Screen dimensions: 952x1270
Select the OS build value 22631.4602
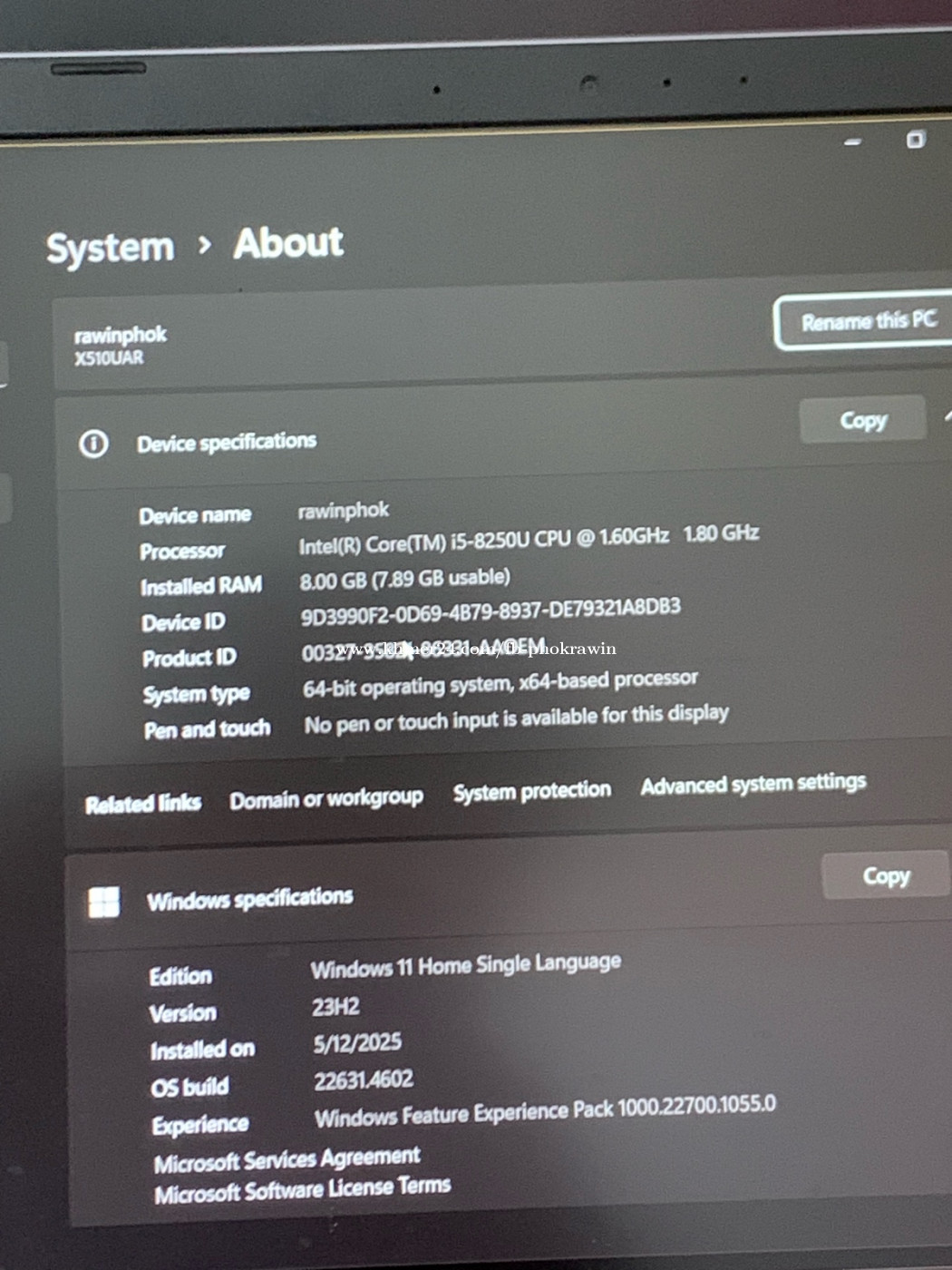click(364, 1079)
